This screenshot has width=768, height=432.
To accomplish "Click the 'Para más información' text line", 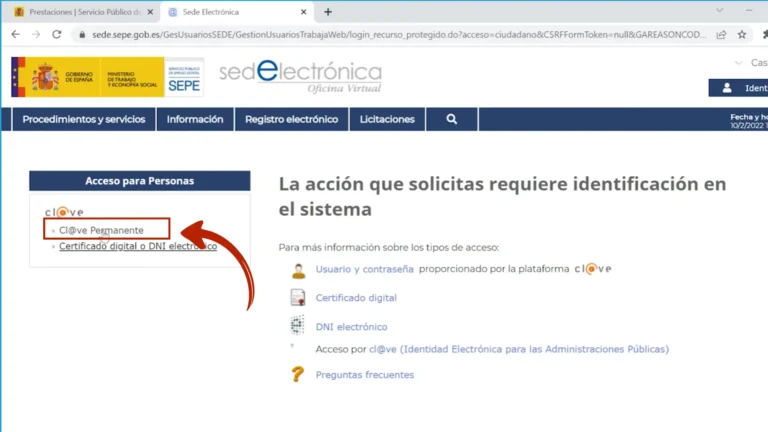I will [389, 247].
